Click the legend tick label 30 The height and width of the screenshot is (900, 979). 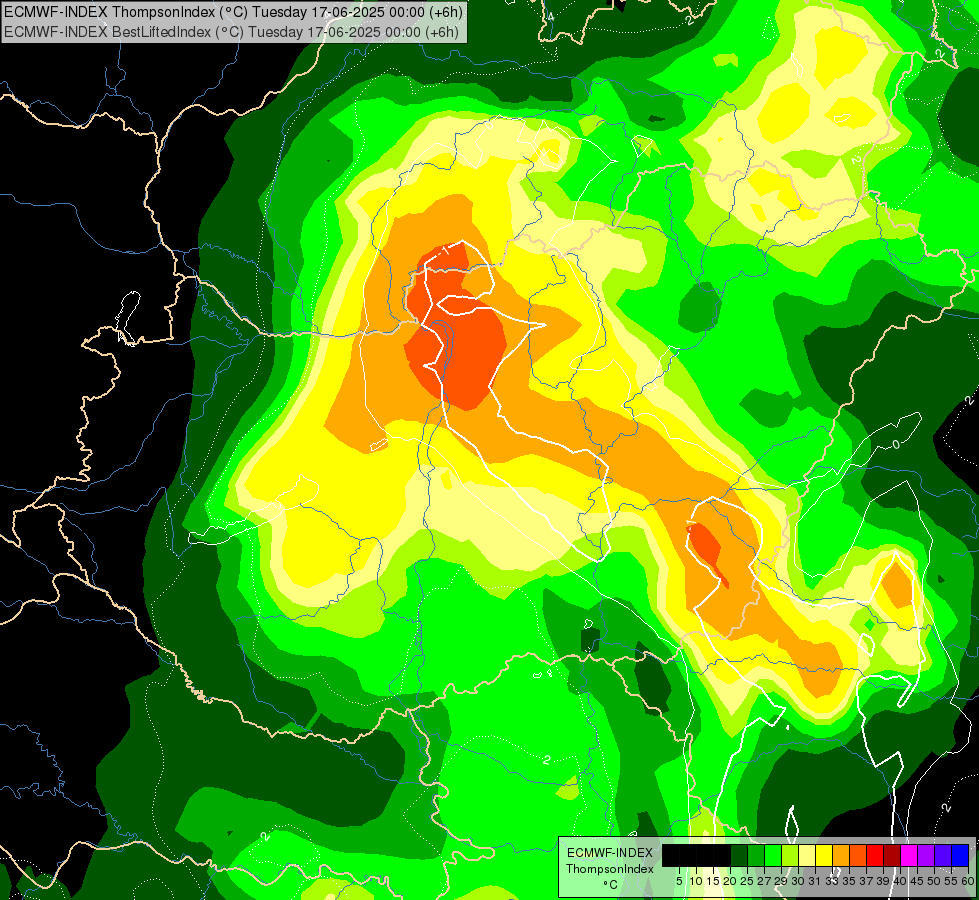click(799, 881)
